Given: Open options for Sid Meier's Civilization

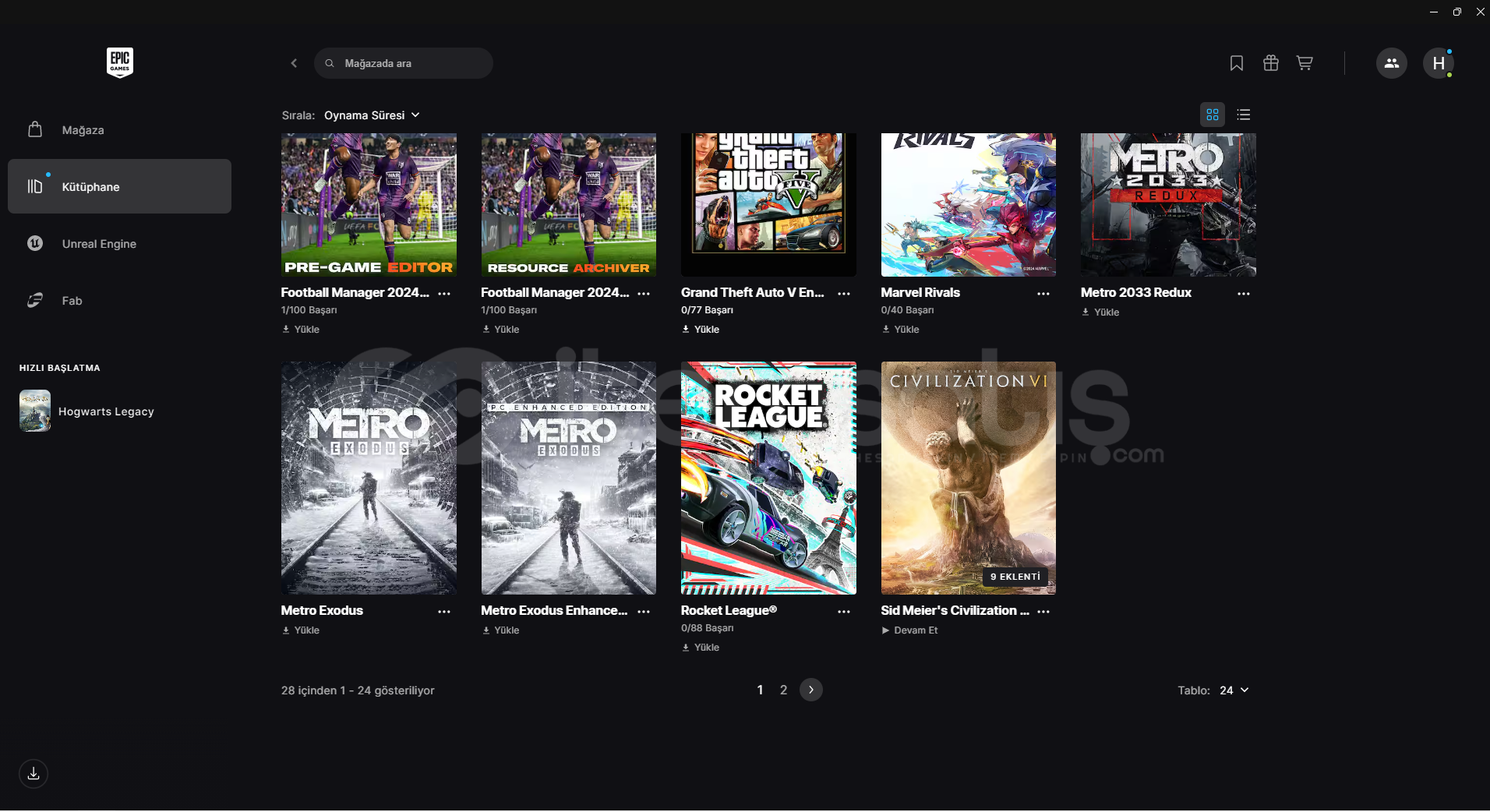Looking at the screenshot, I should coord(1043,612).
